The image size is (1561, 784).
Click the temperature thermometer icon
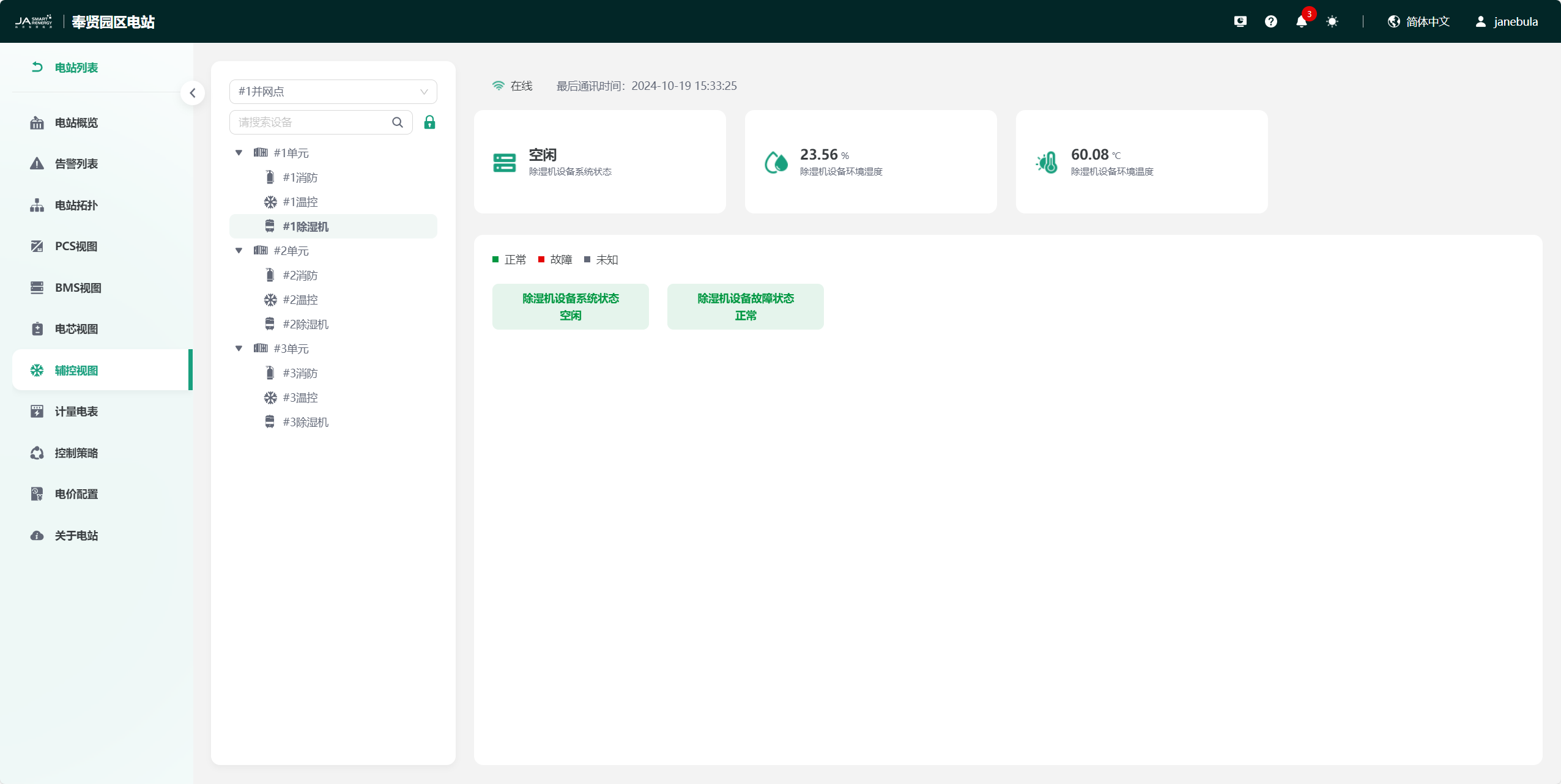(x=1047, y=162)
